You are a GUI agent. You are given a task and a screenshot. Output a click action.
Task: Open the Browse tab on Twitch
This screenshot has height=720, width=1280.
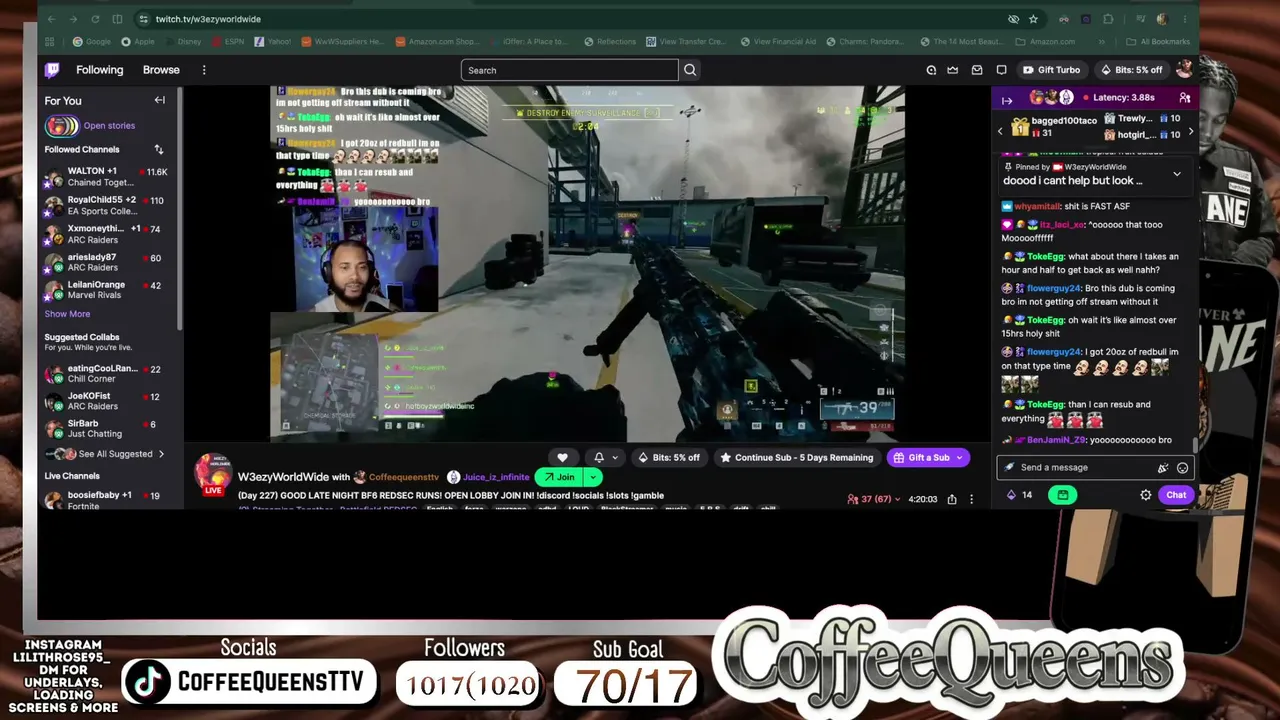tap(161, 70)
